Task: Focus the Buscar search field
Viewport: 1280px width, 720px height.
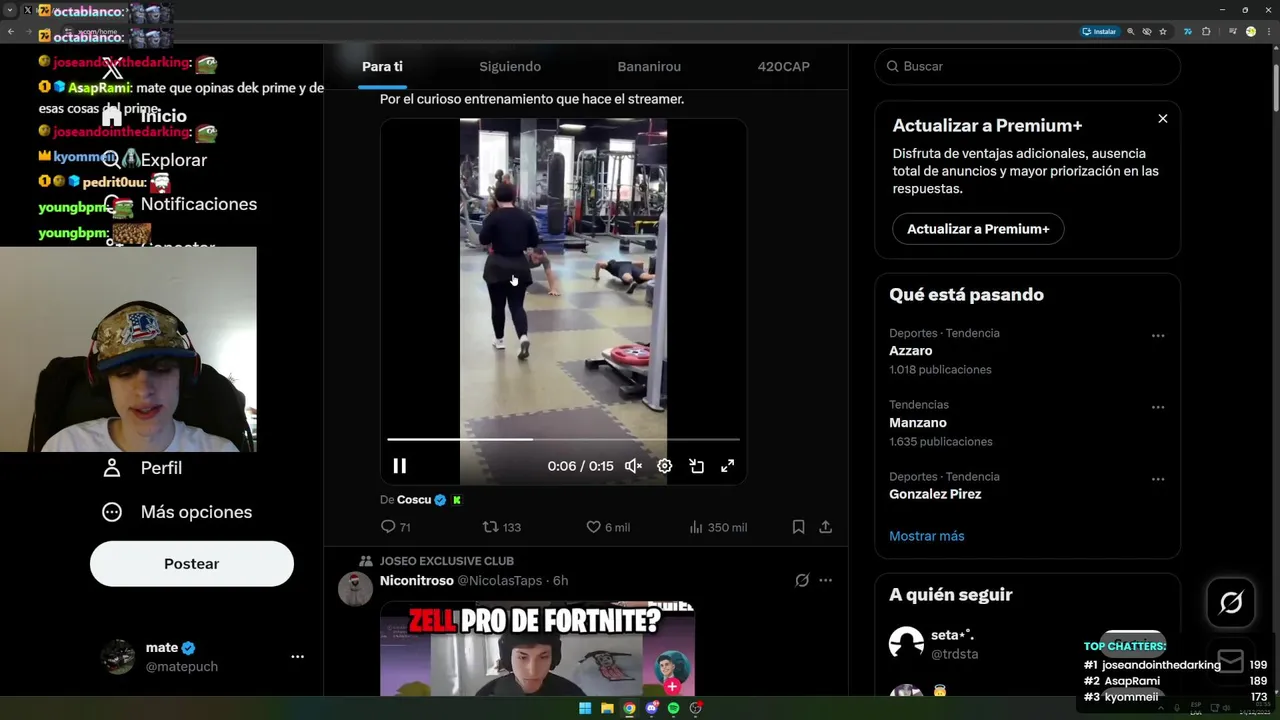Action: pyautogui.click(x=1027, y=66)
